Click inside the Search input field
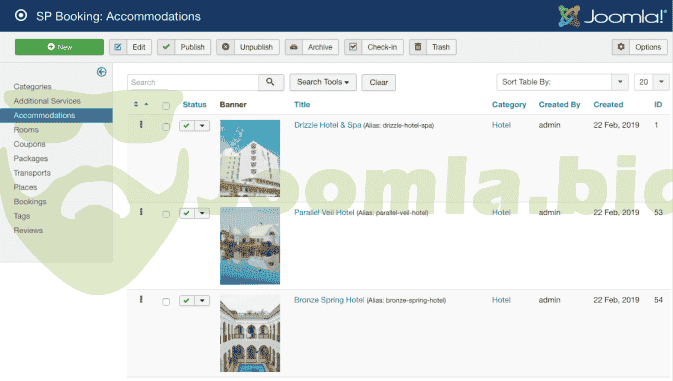The width and height of the screenshot is (673, 381). [x=193, y=82]
